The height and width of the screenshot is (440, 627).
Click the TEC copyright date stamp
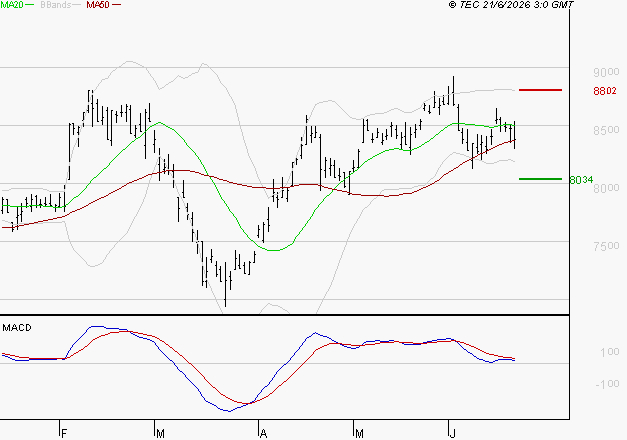(511, 5)
